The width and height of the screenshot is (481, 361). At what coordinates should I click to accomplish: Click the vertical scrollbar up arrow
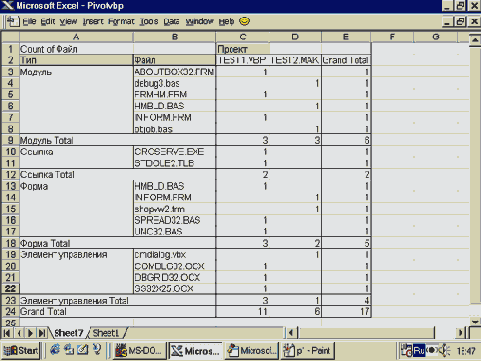tap(475, 40)
